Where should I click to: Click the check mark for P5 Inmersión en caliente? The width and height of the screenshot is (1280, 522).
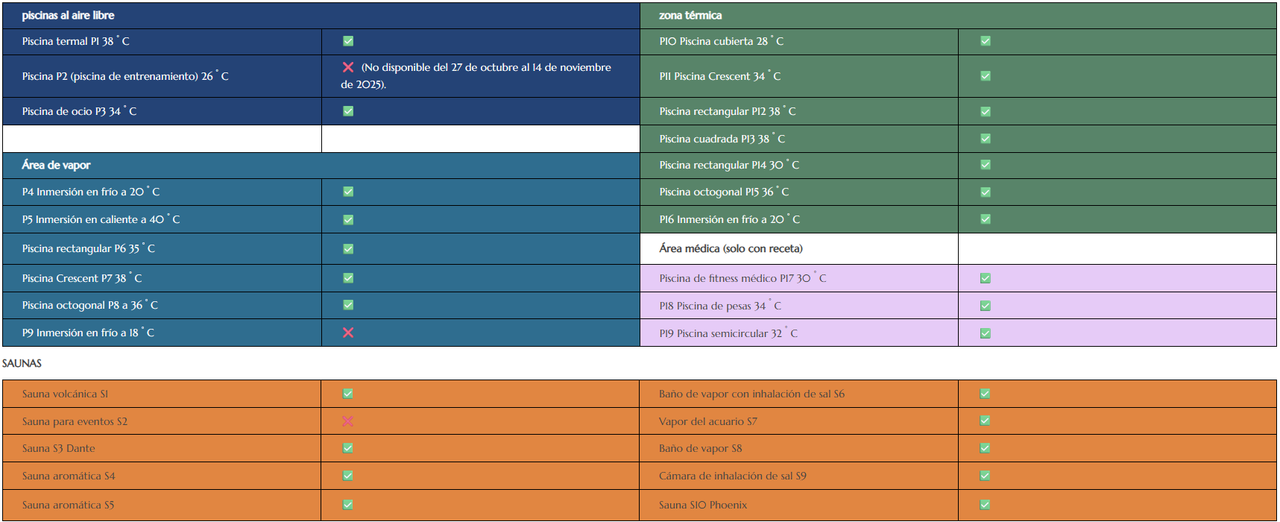point(348,219)
